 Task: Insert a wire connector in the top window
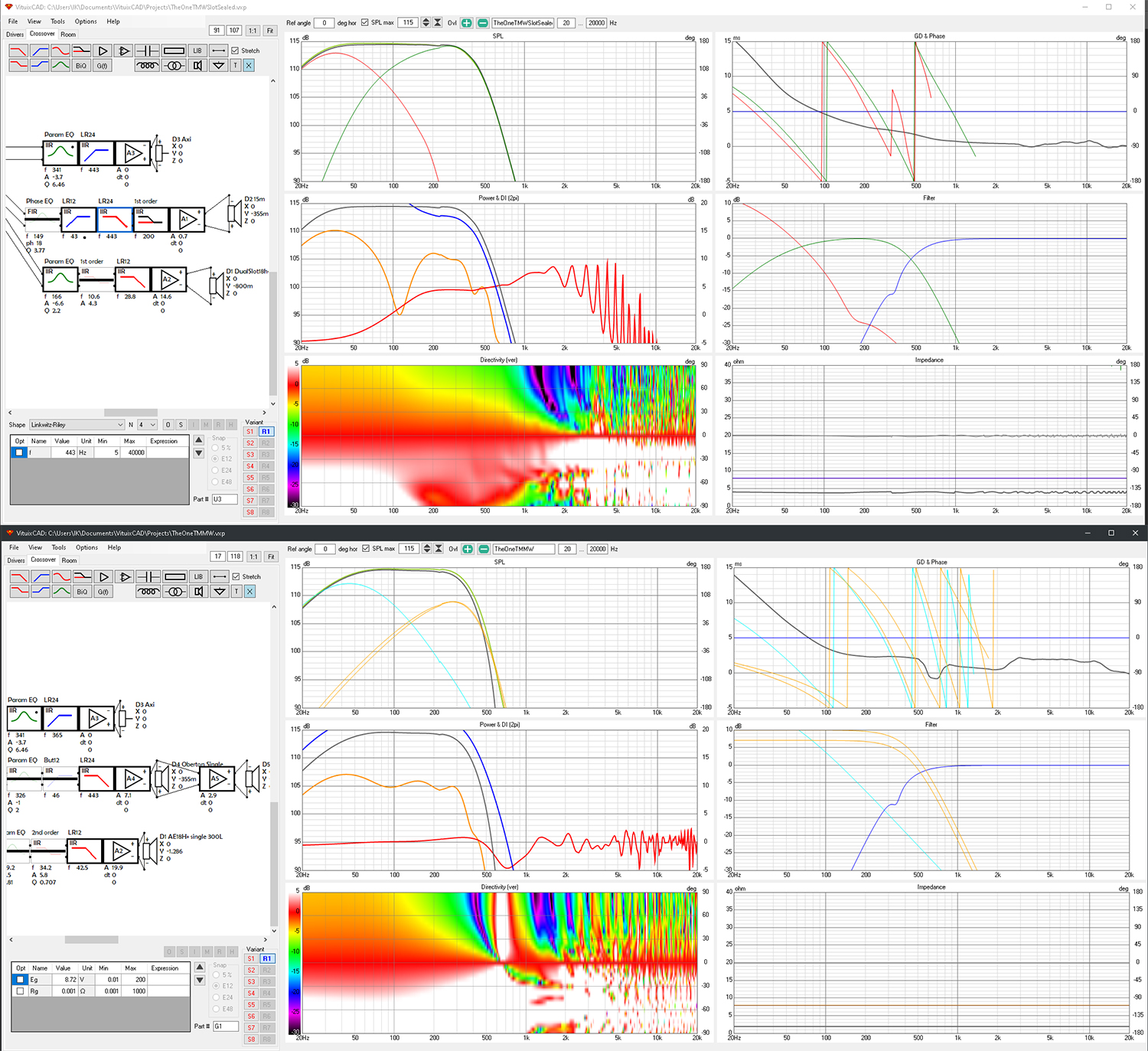pos(219,51)
